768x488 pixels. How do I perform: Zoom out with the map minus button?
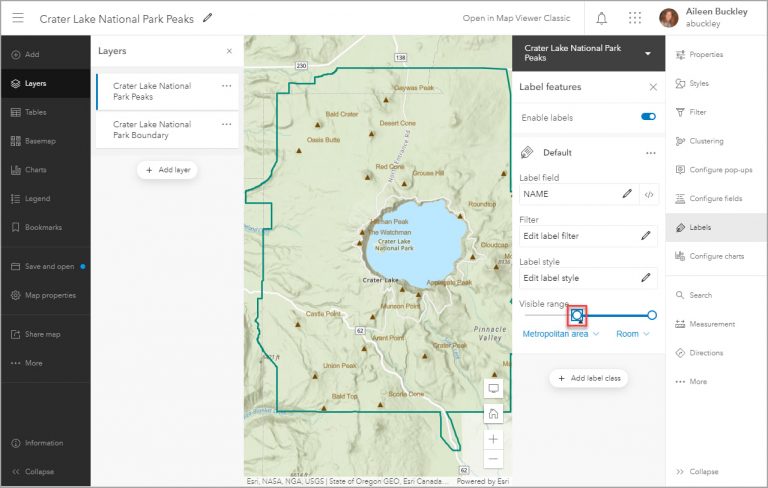(x=493, y=459)
